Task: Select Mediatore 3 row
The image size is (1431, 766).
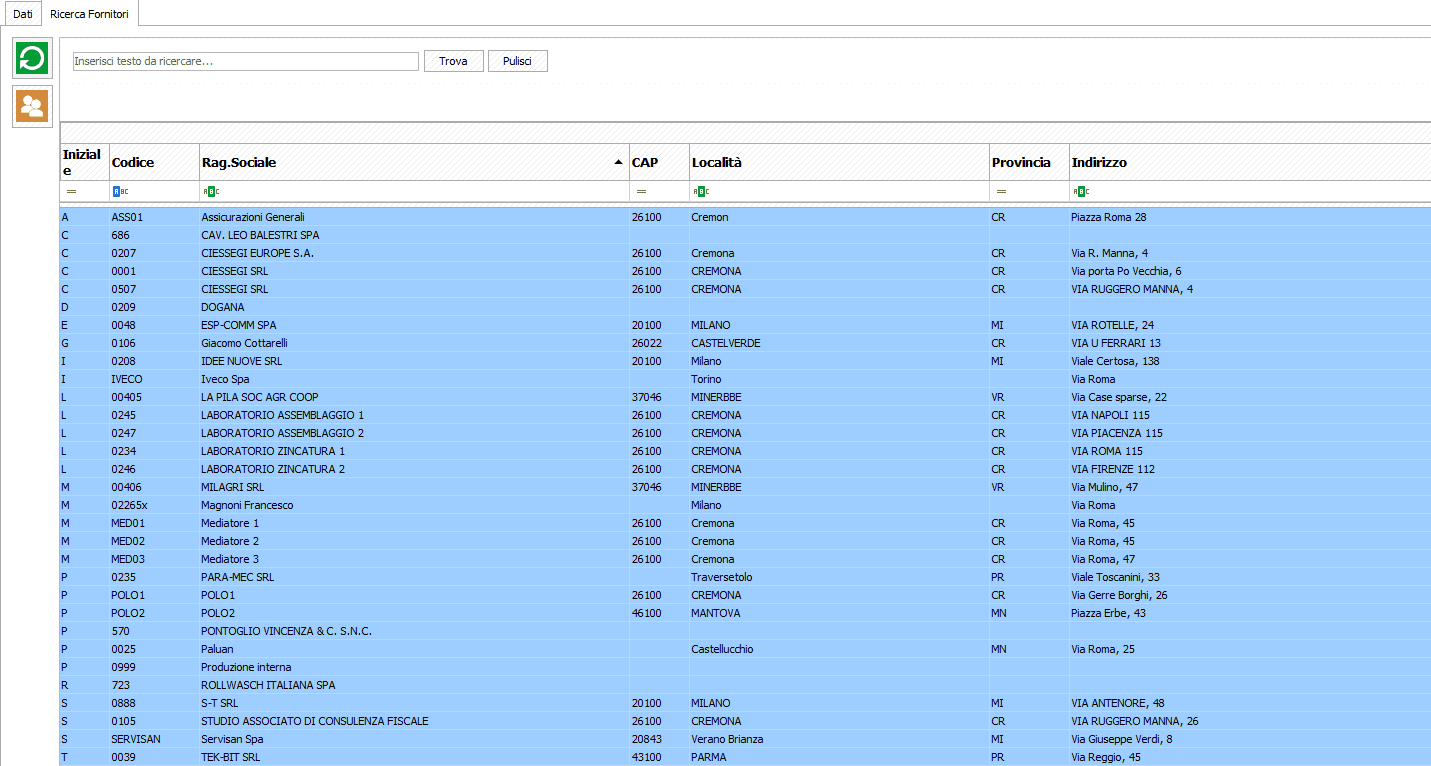Action: click(x=745, y=559)
